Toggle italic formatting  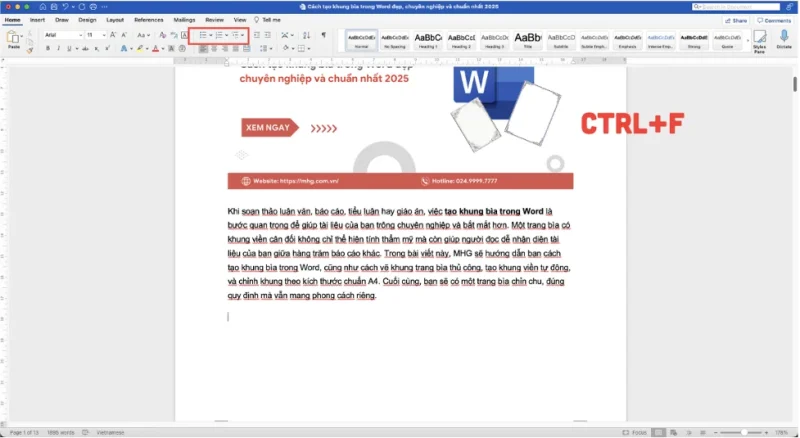(58, 48)
